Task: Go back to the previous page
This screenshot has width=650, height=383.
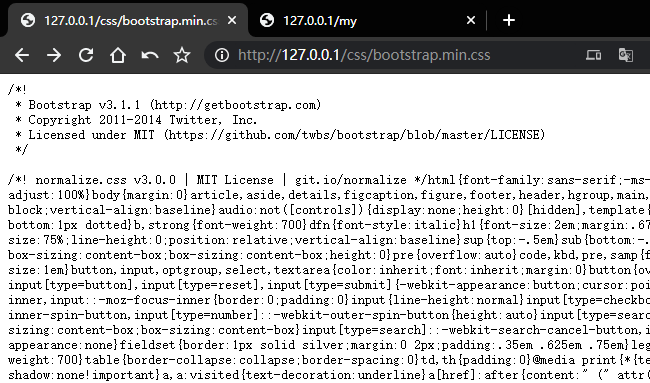Action: click(22, 55)
